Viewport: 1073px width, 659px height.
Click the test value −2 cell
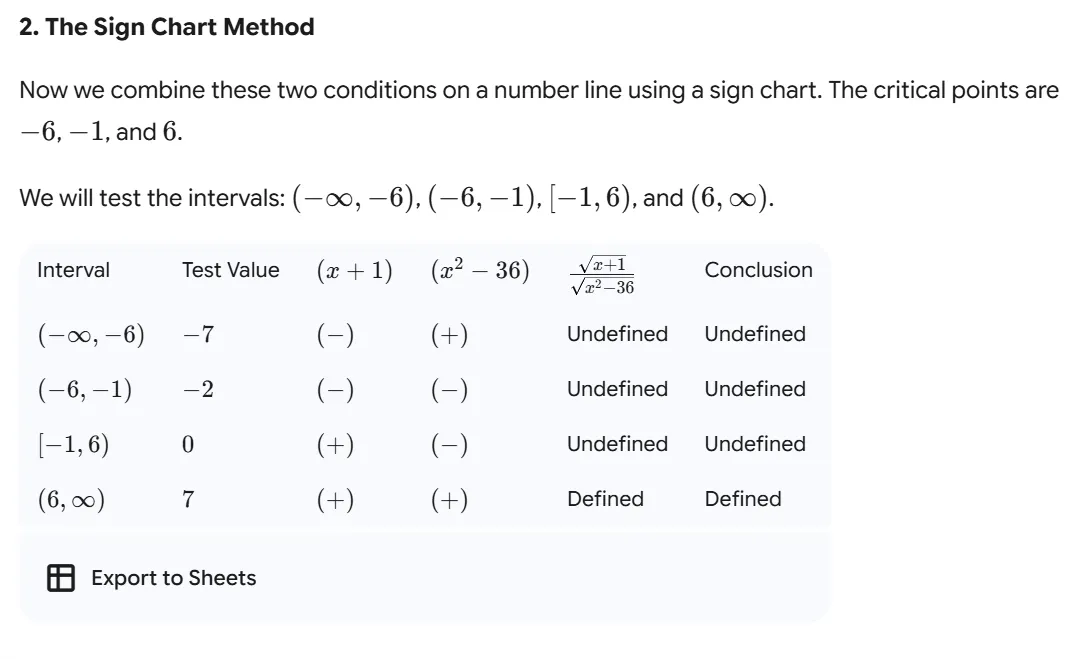(198, 390)
